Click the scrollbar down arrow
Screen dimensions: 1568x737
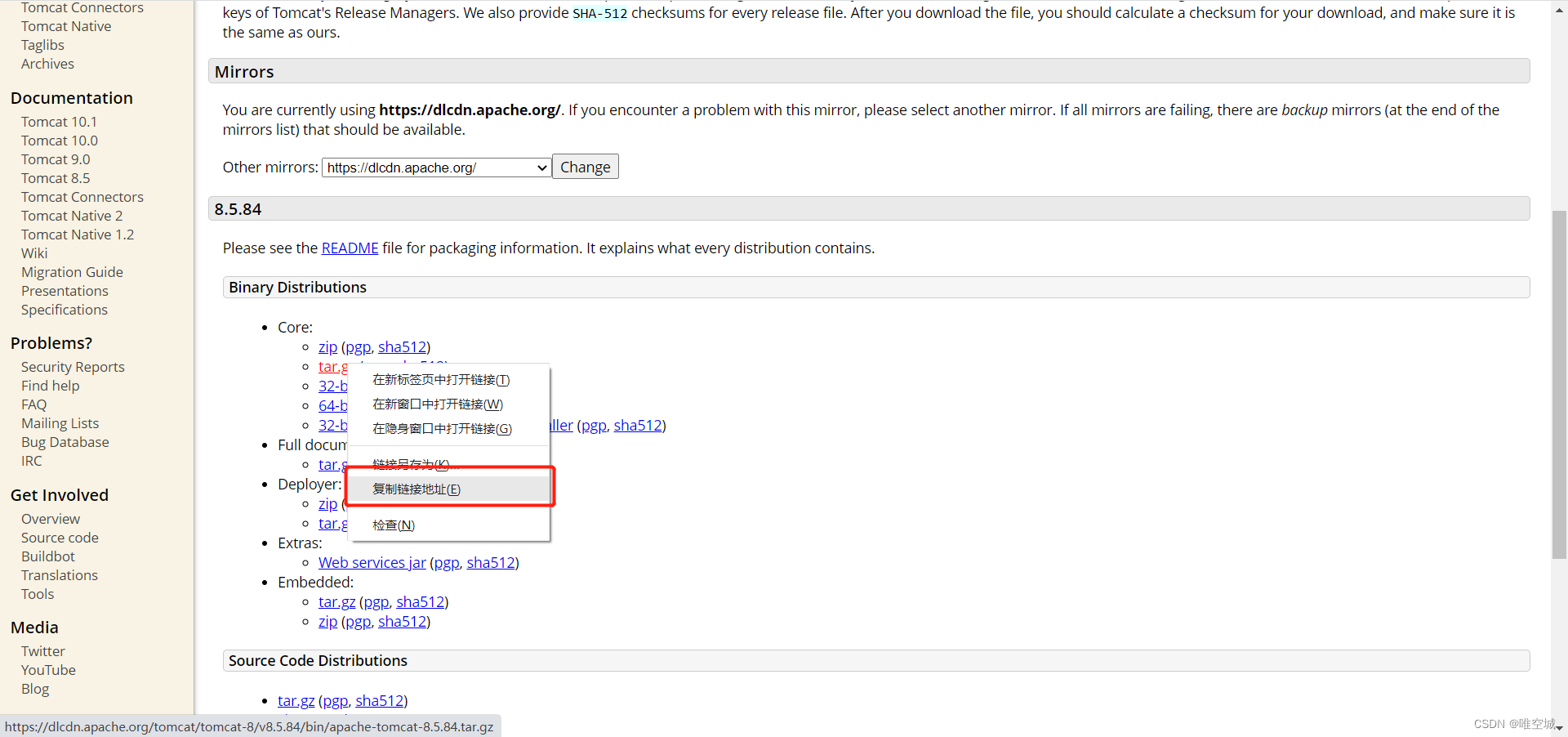coord(1559,727)
